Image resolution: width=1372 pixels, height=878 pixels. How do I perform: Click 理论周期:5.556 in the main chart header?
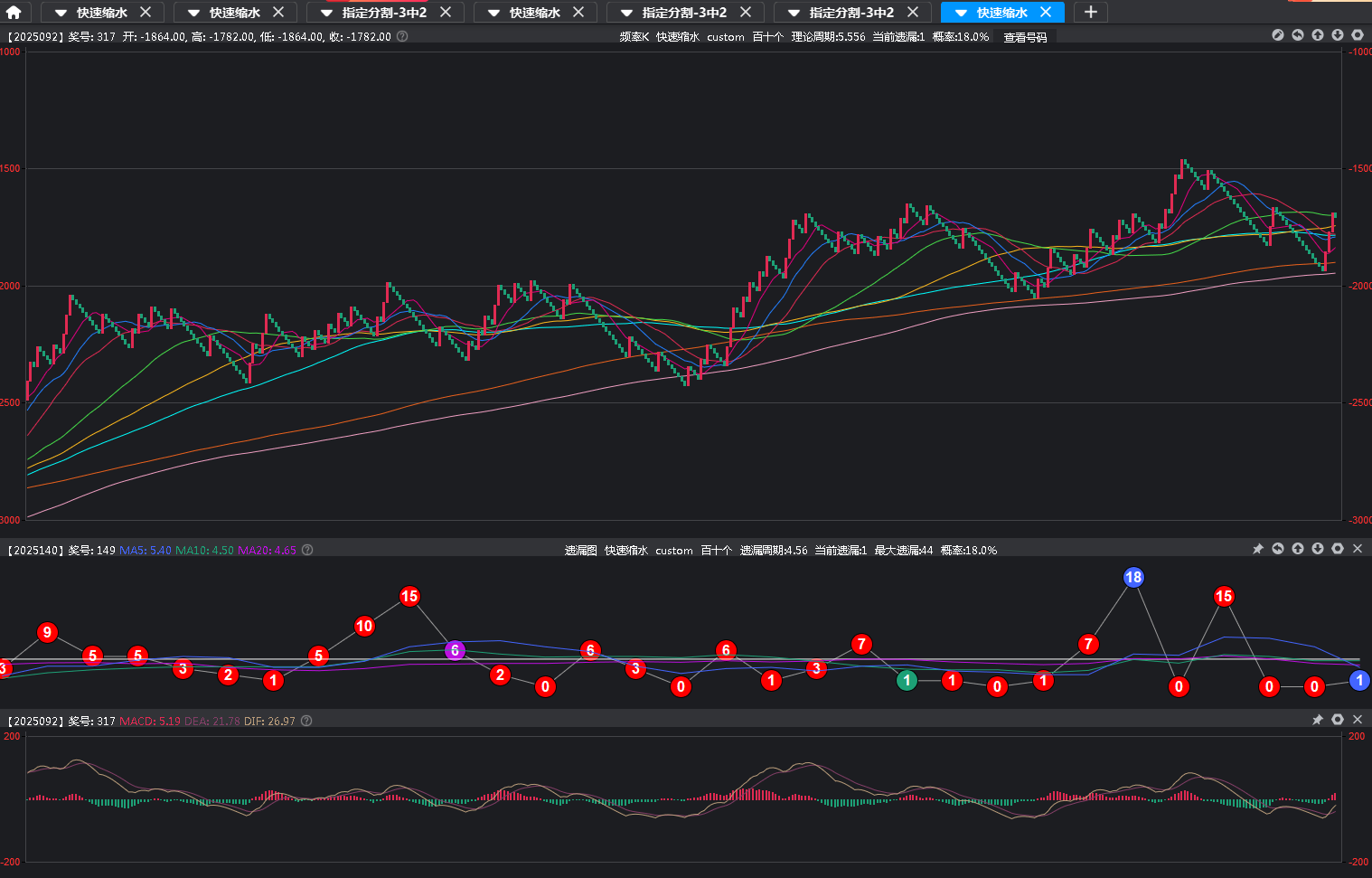pyautogui.click(x=828, y=37)
